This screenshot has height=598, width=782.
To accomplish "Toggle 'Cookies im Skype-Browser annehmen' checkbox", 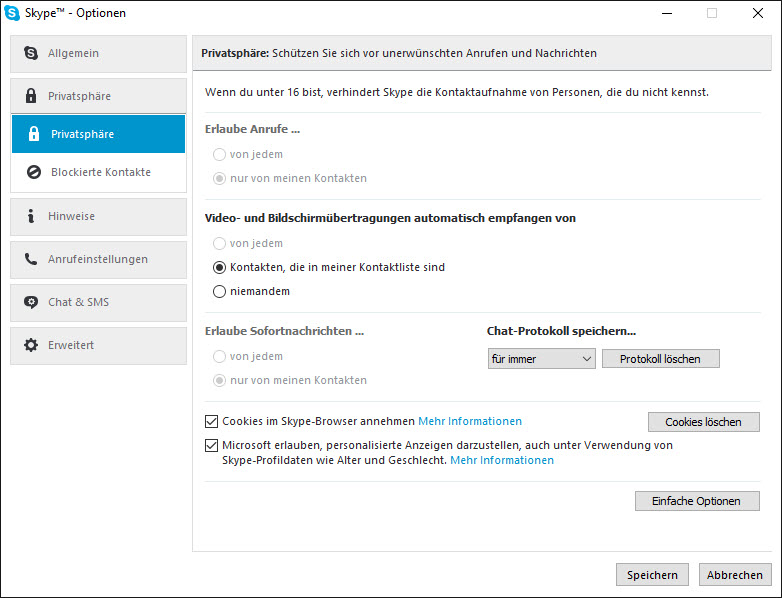I will coord(211,421).
